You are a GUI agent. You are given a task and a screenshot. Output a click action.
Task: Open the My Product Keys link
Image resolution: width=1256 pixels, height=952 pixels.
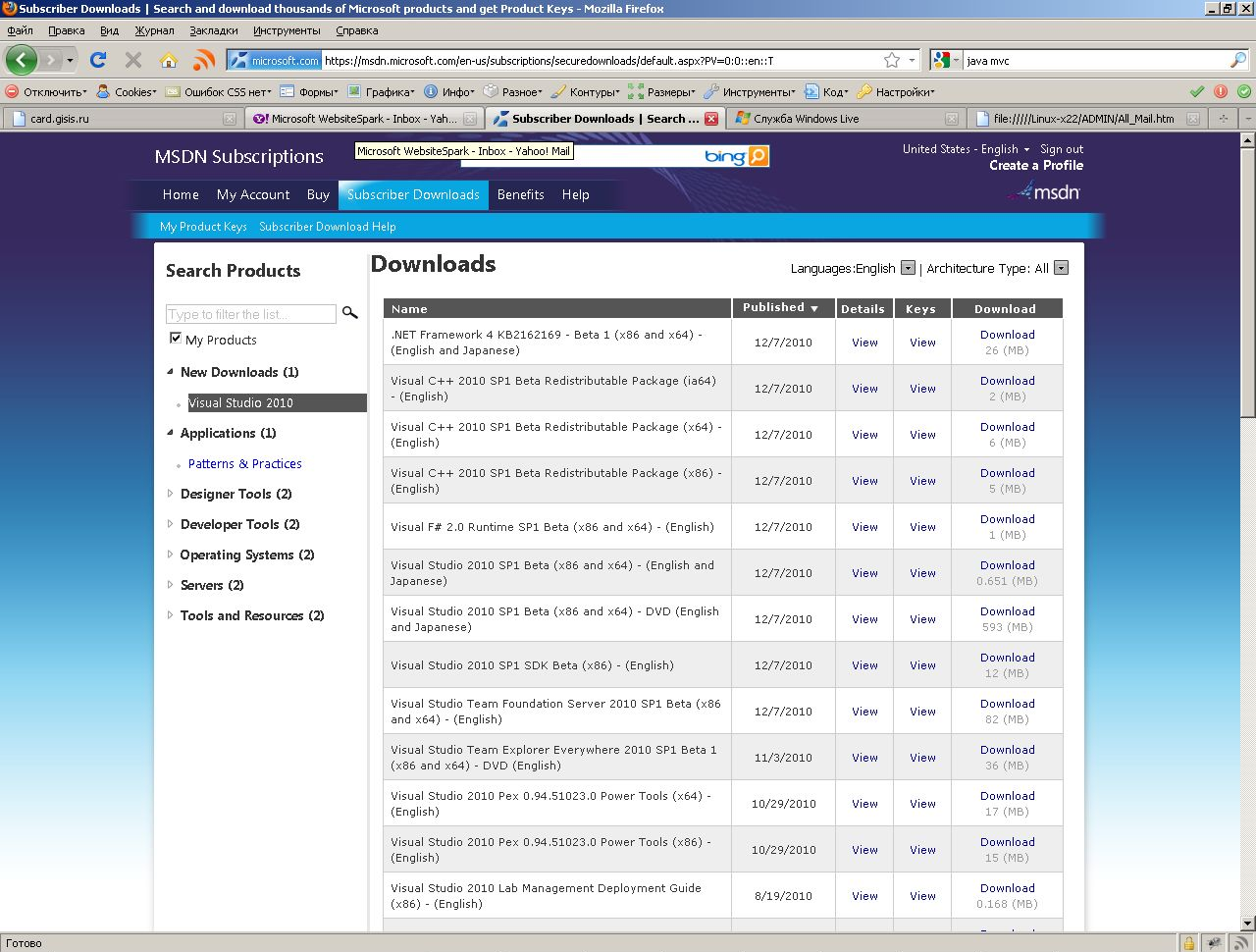[203, 227]
